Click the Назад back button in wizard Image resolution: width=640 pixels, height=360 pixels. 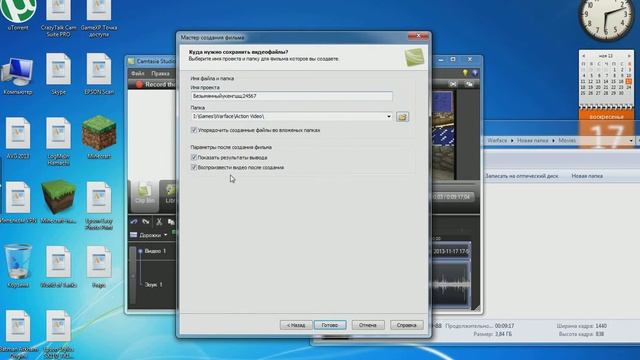click(x=296, y=325)
